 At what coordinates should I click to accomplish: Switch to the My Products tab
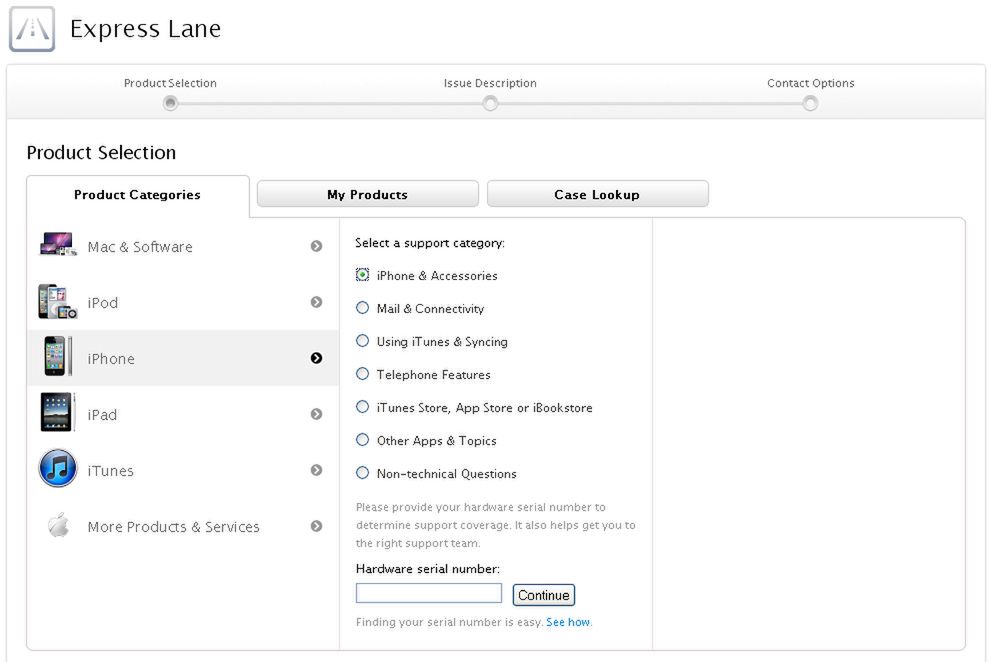tap(367, 194)
